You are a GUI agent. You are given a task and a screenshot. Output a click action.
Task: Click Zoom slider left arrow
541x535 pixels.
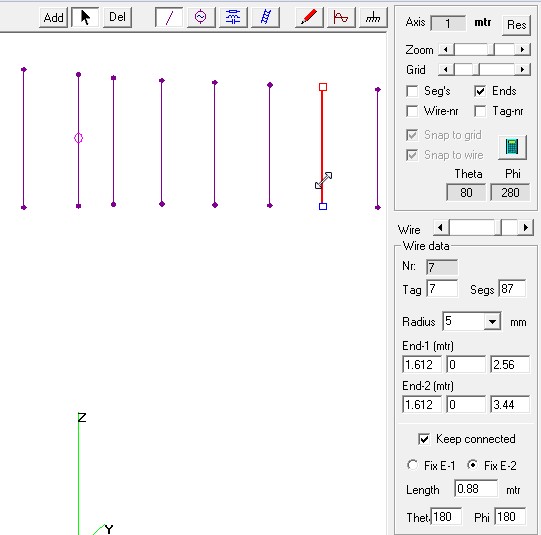445,50
